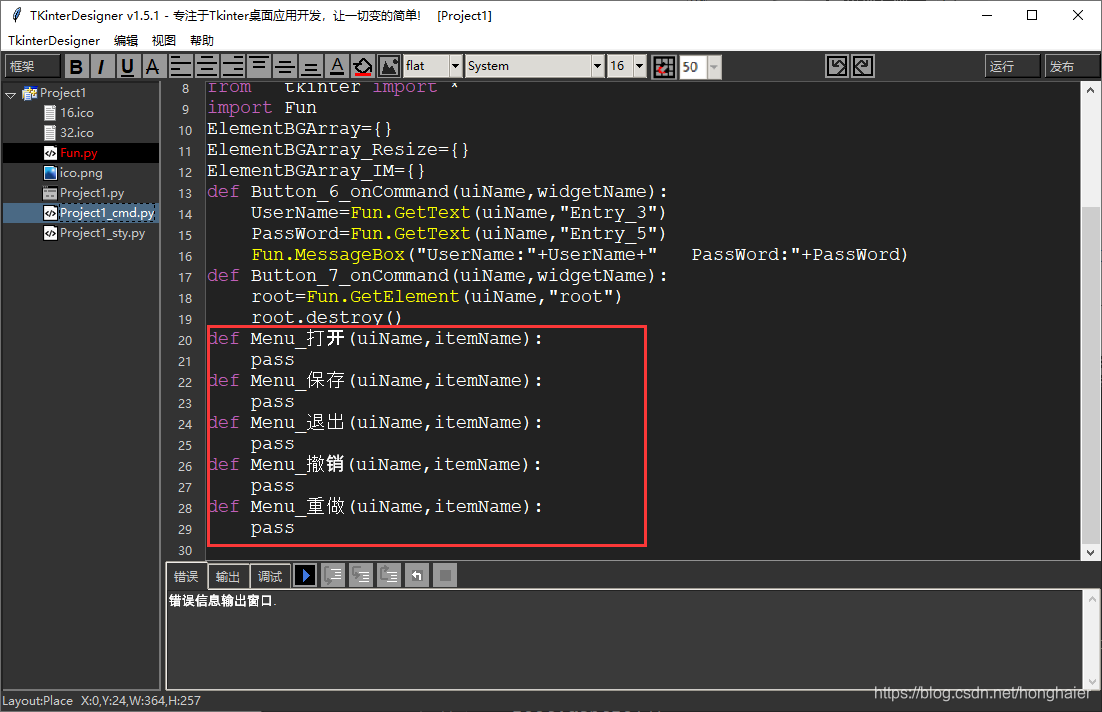Click the code editor vertical scrollbar thumb
This screenshot has height=712, width=1102.
tap(1090, 375)
